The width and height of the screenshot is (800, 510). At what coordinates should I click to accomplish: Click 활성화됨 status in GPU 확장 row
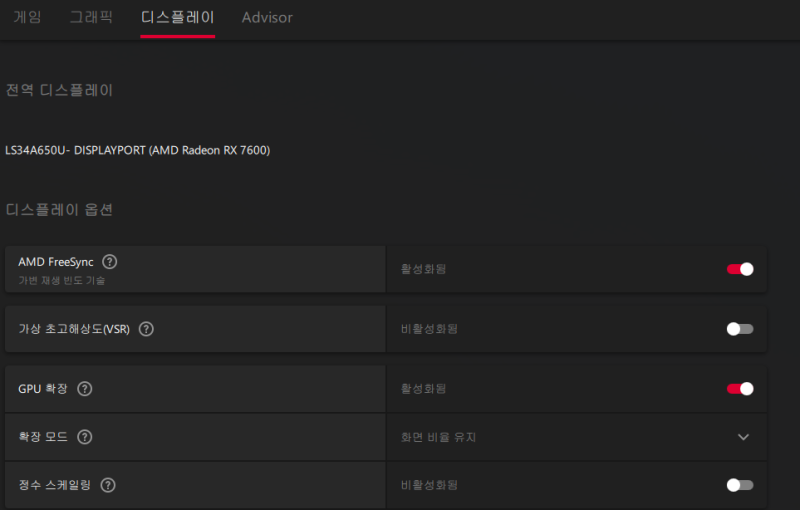pos(423,389)
